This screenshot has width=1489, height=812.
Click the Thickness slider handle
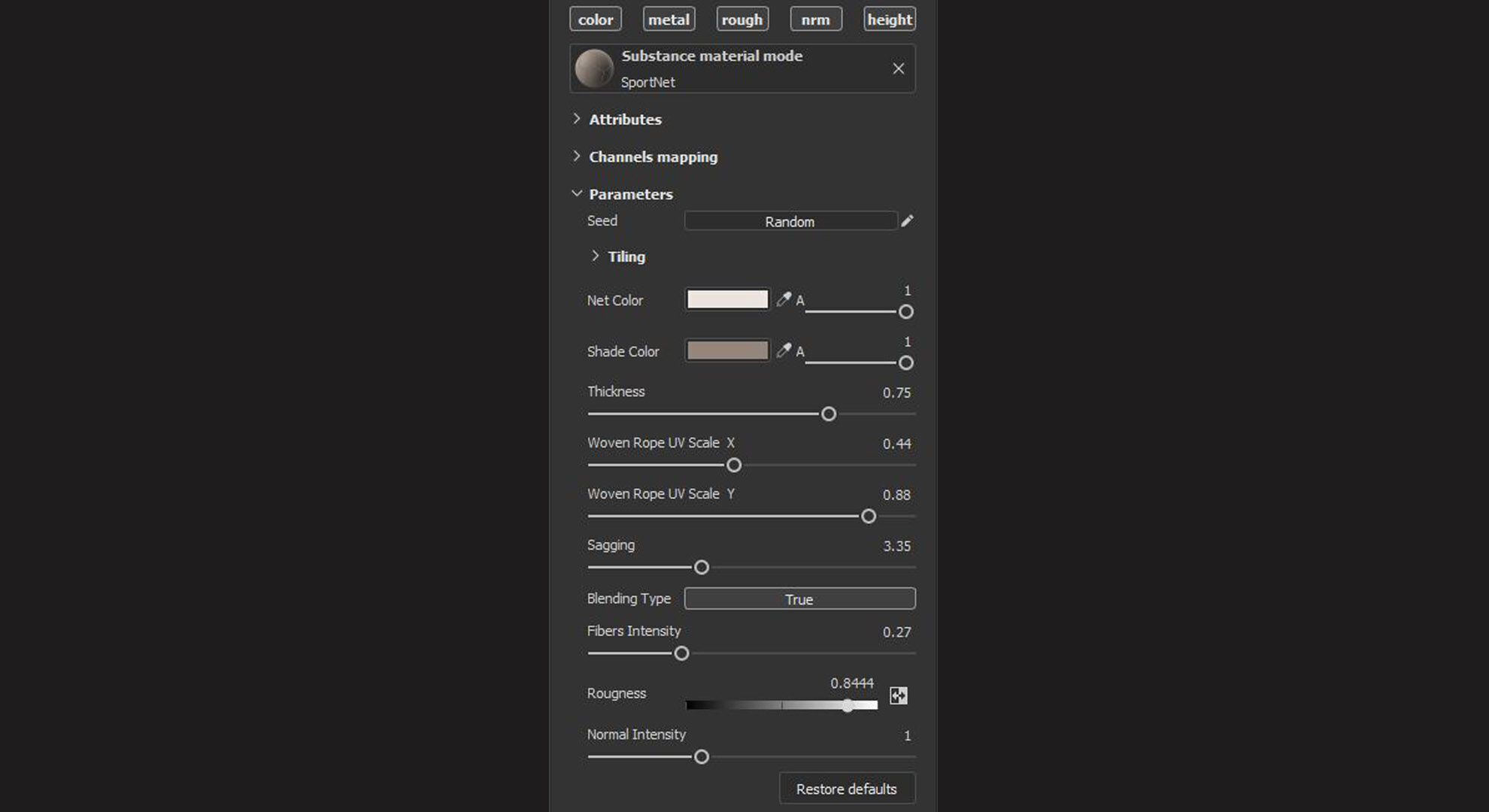(x=828, y=414)
